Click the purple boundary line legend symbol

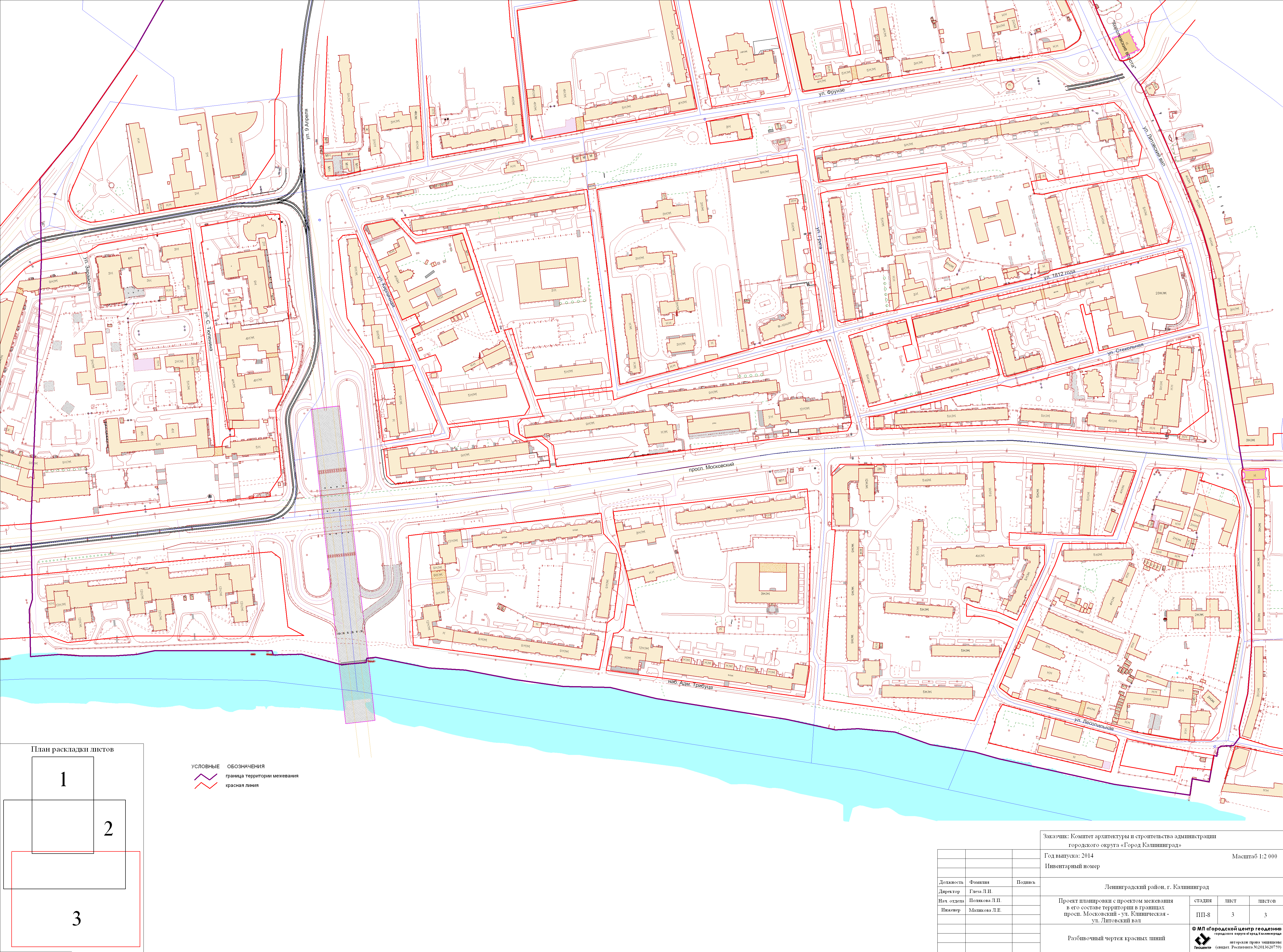click(206, 776)
